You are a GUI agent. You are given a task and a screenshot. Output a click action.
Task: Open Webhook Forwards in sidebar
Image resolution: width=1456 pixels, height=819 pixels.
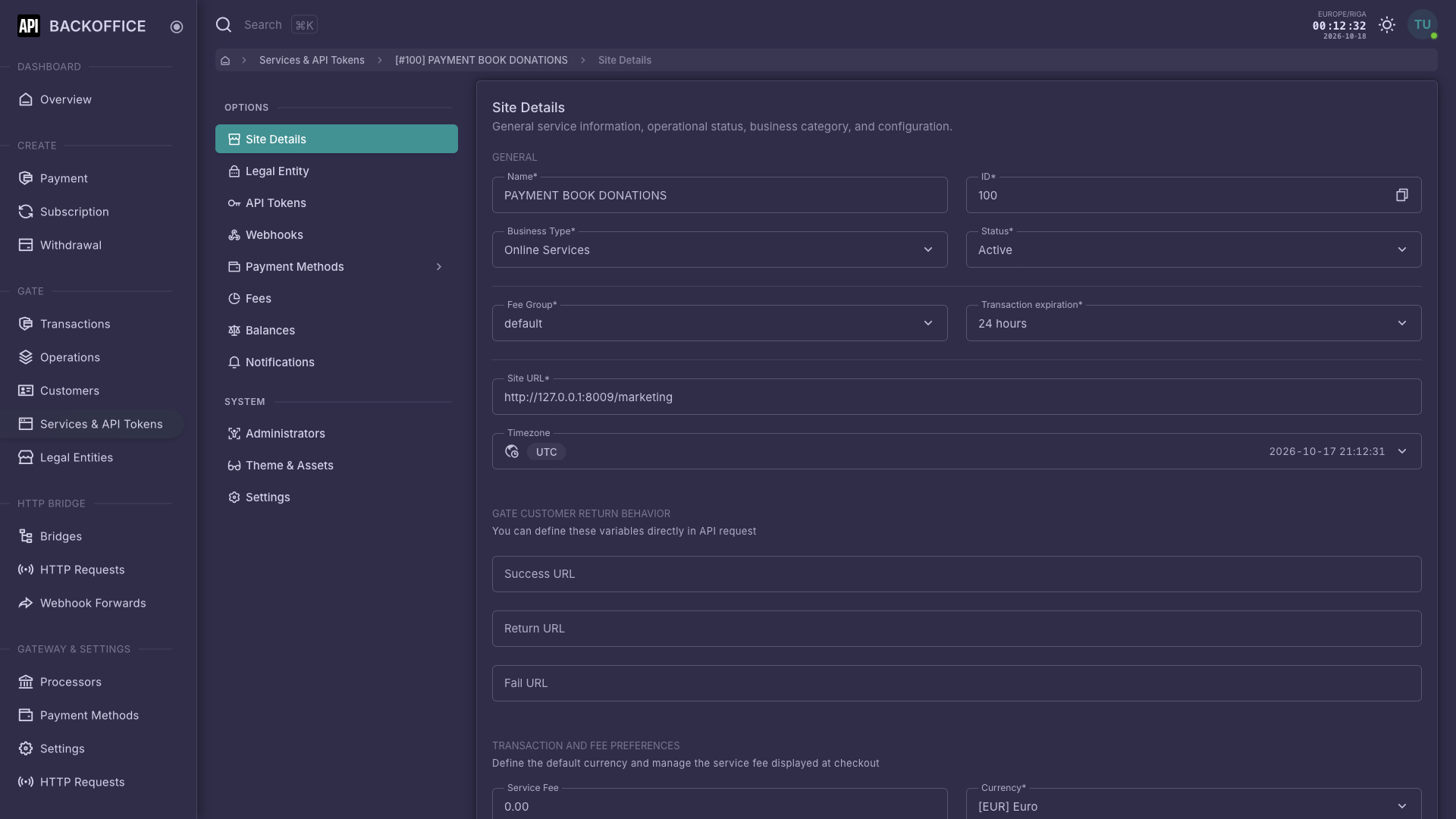click(x=93, y=603)
